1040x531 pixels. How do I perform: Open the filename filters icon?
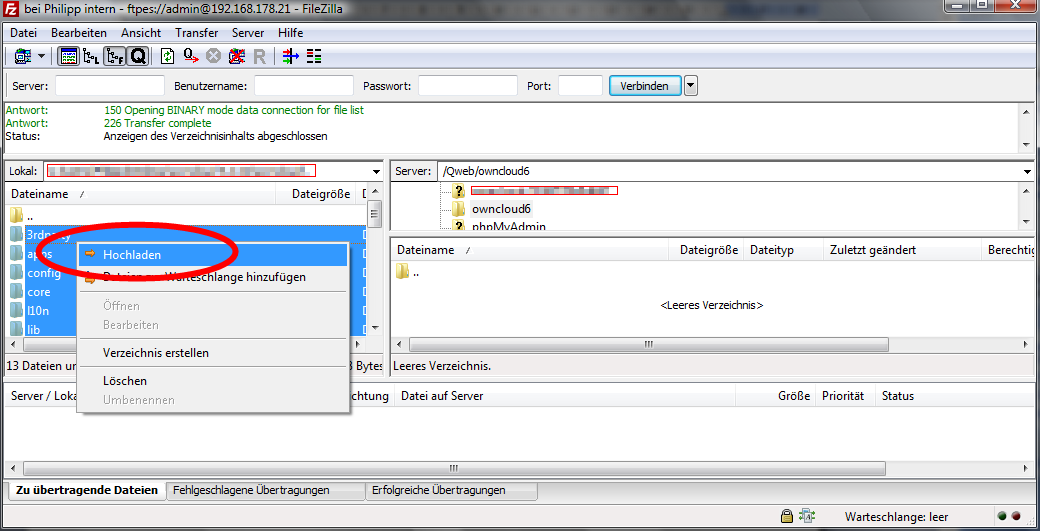[x=290, y=56]
